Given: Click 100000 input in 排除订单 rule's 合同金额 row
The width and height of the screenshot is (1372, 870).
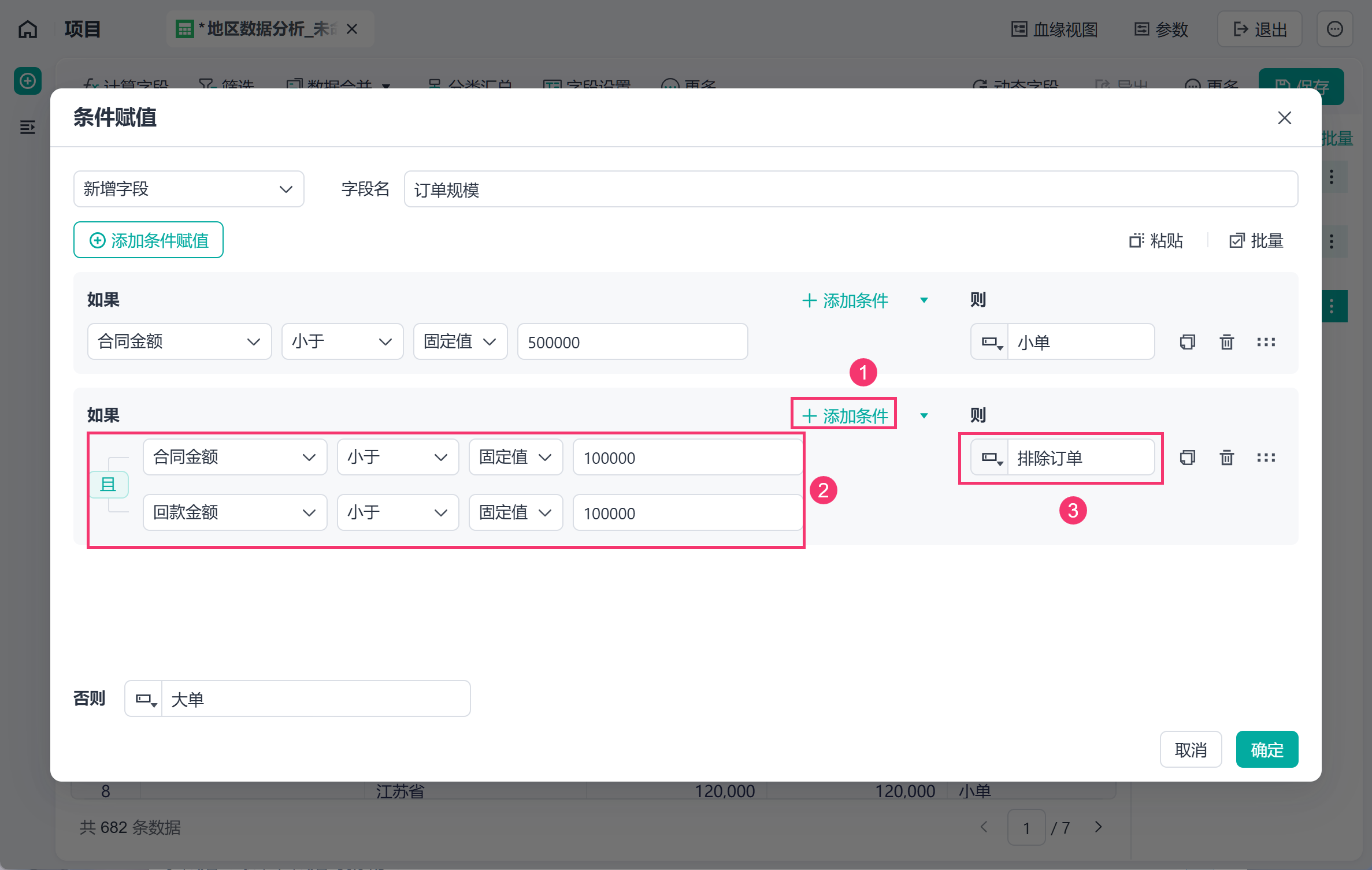Looking at the screenshot, I should (688, 457).
